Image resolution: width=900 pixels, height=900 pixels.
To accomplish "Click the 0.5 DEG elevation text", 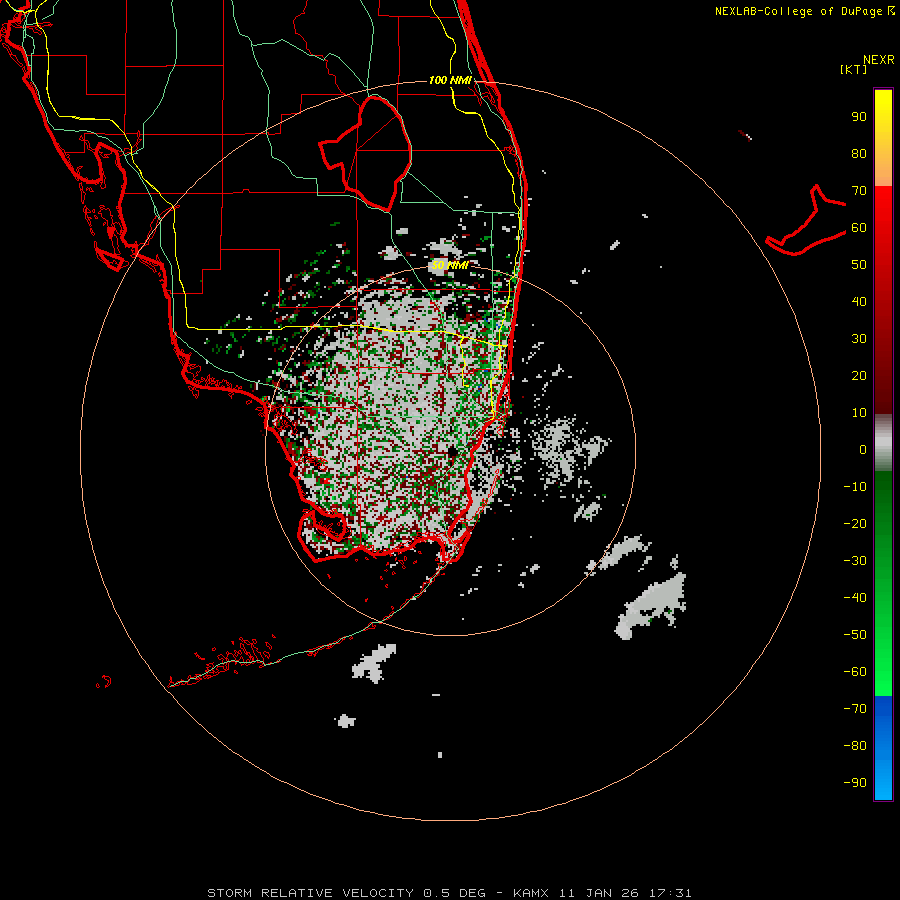I will (x=454, y=893).
